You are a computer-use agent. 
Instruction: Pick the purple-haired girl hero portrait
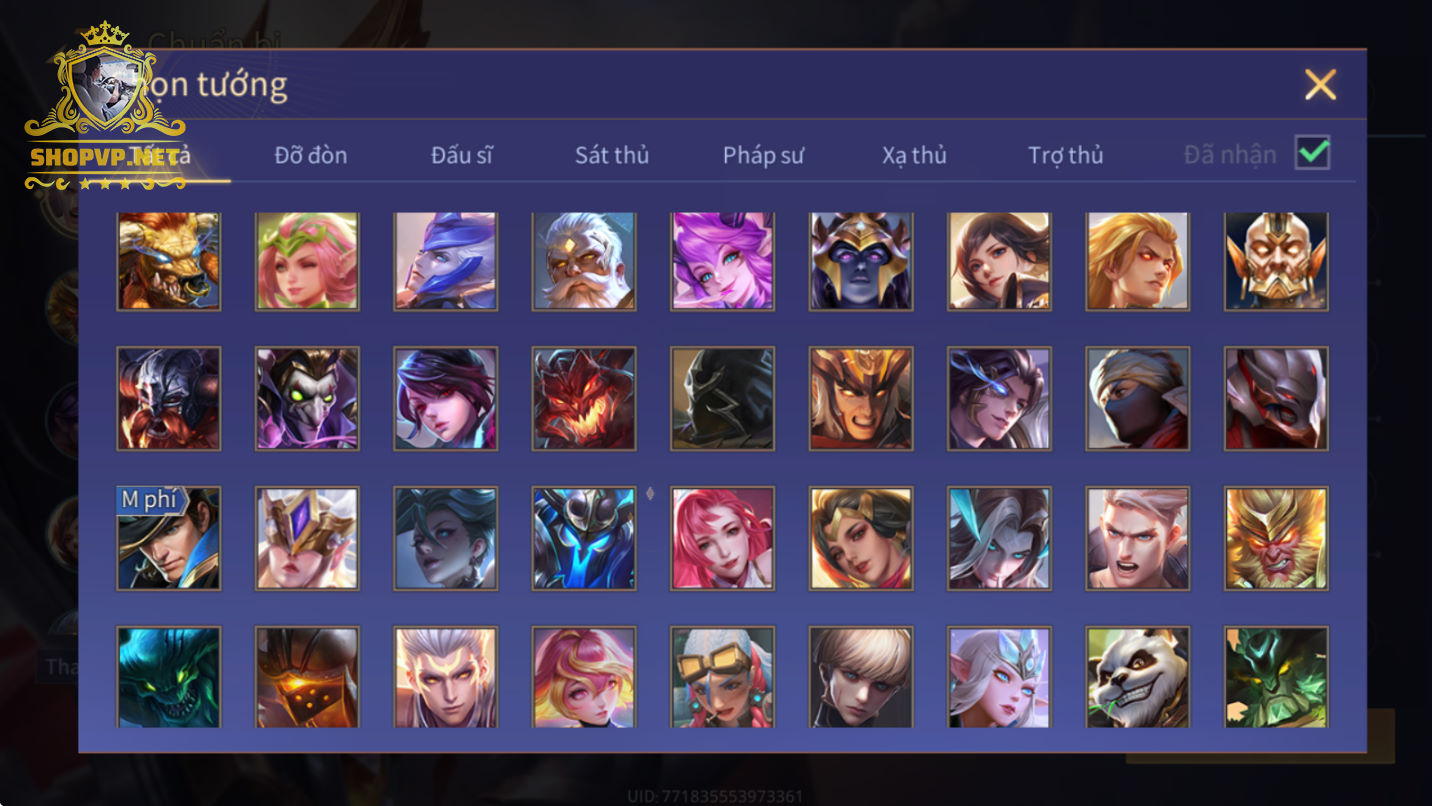(x=722, y=261)
